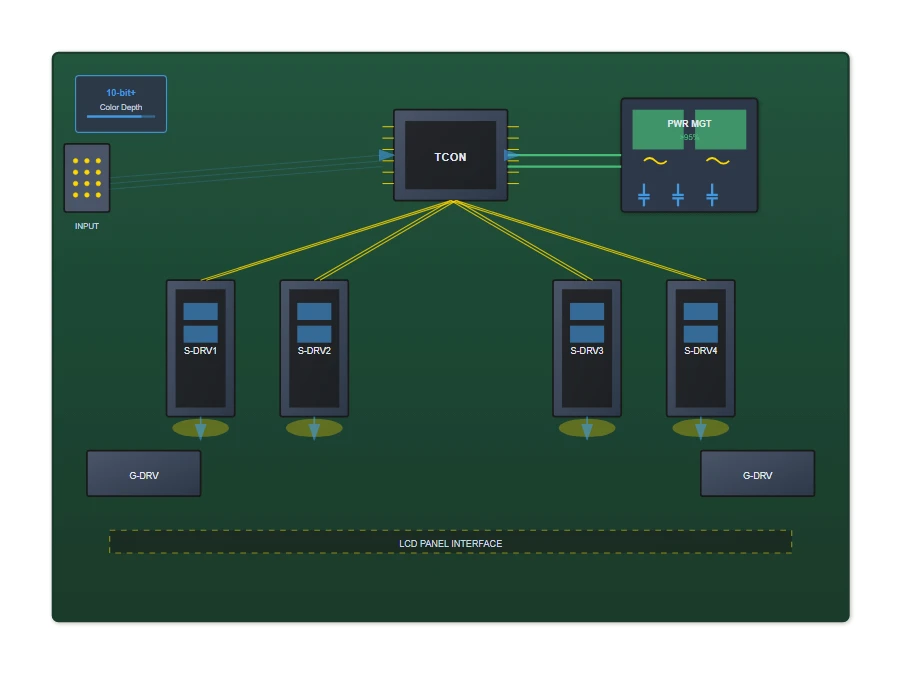Click the output arrow below S-DRV1
This screenshot has width=904, height=677.
pyautogui.click(x=201, y=428)
